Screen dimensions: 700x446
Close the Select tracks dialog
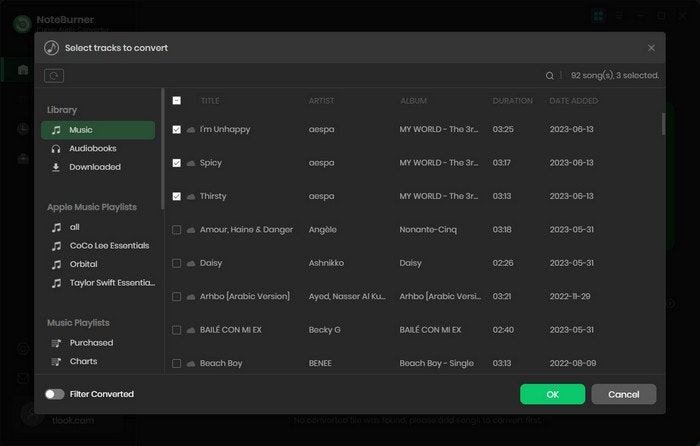(x=651, y=48)
